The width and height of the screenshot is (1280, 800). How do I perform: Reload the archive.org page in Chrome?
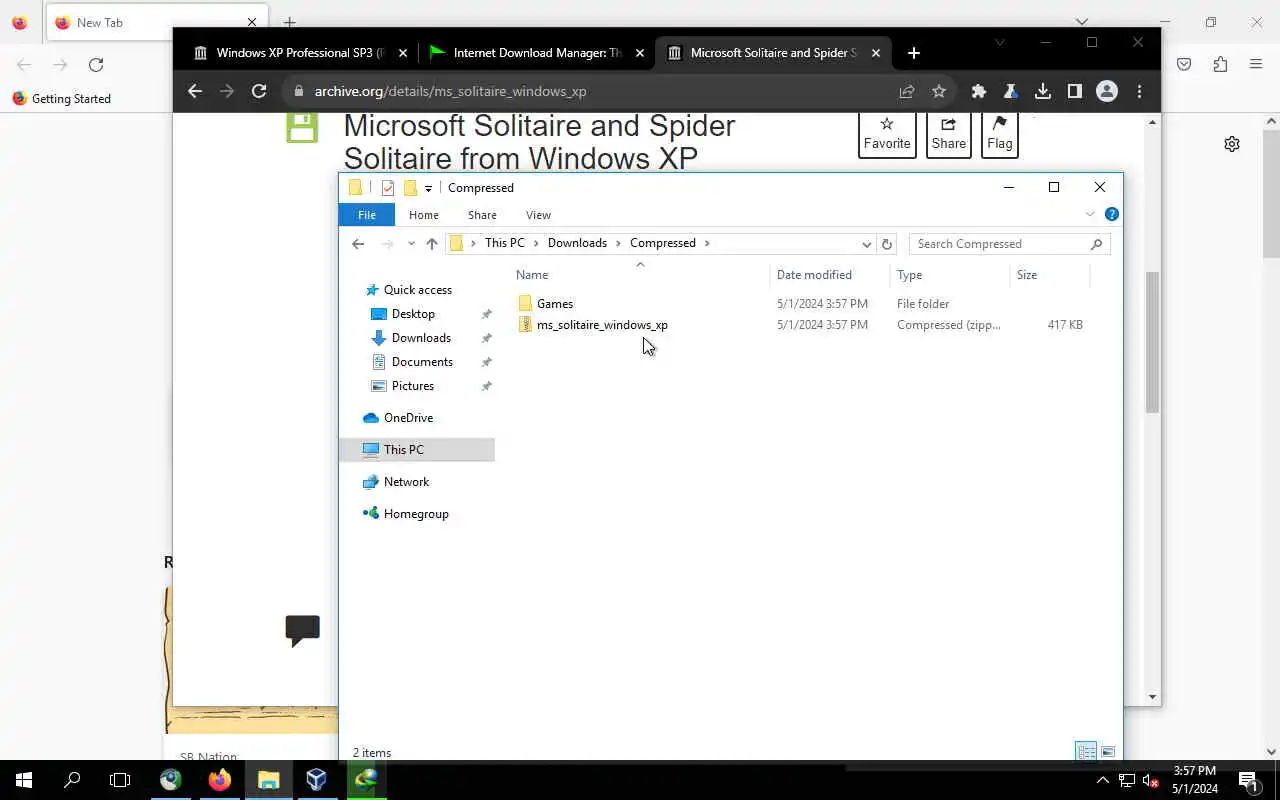[x=259, y=91]
